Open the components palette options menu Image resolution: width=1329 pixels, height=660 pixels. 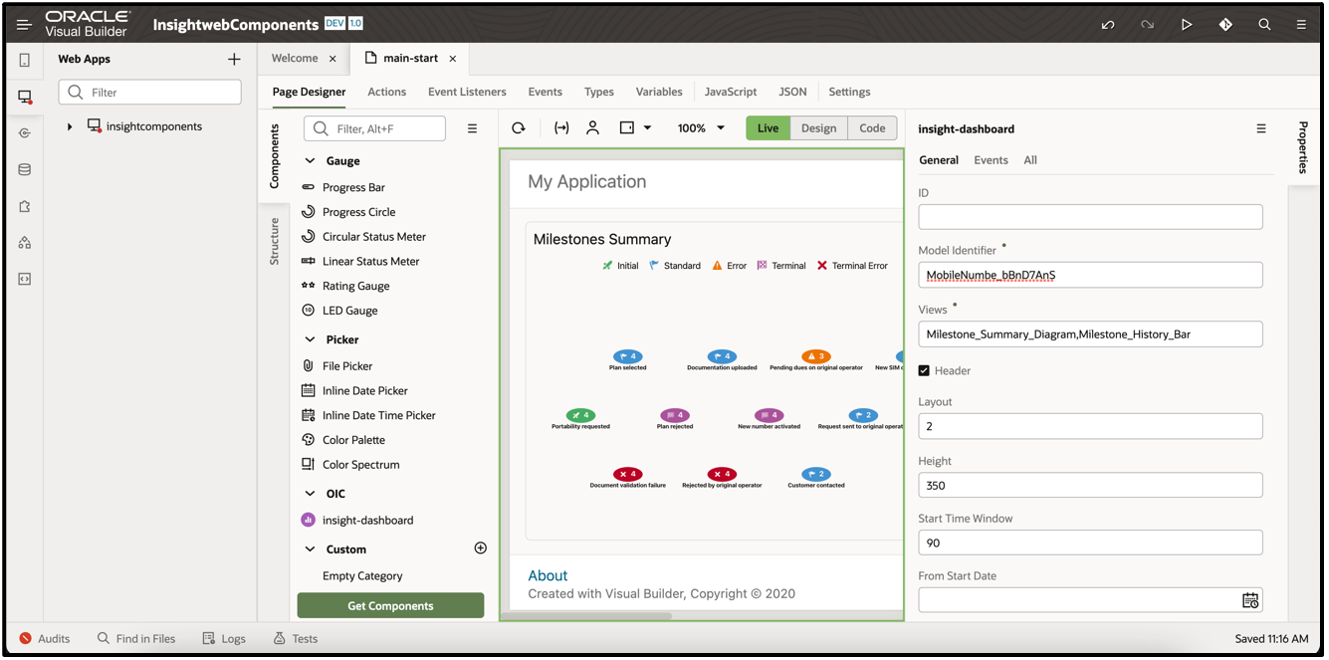pyautogui.click(x=473, y=128)
